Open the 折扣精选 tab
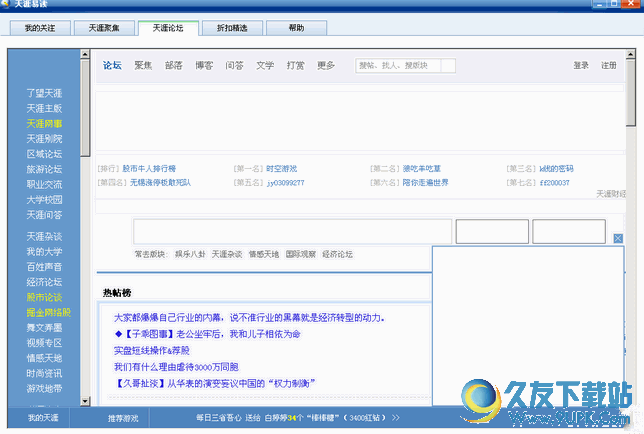The width and height of the screenshot is (644, 434). tap(232, 28)
